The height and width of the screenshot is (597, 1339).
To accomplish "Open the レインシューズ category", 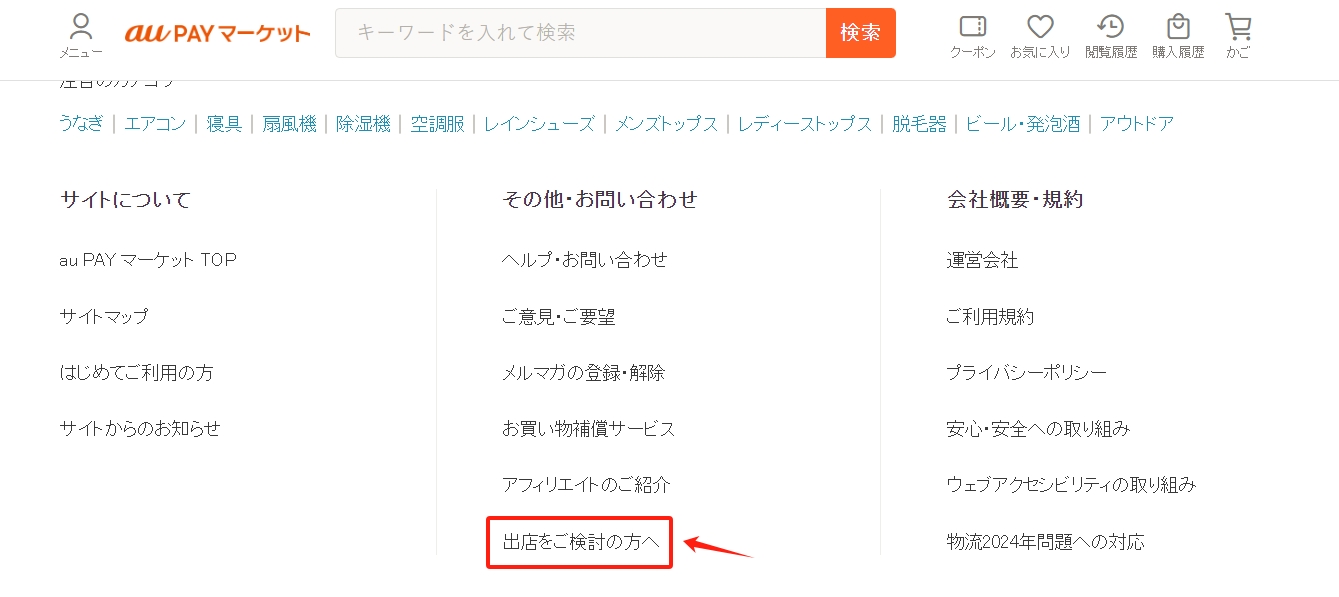I will (539, 124).
